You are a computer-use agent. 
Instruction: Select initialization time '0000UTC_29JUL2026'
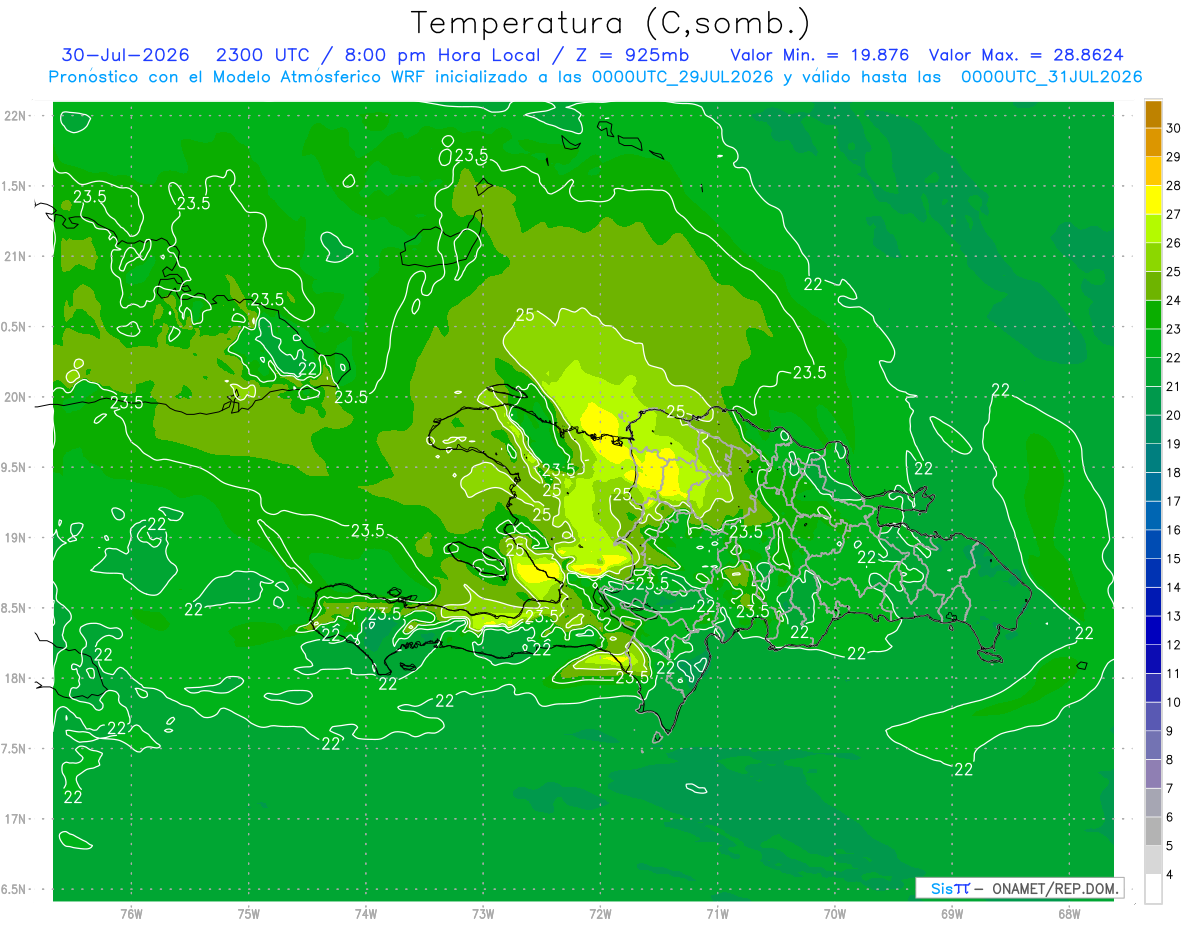click(683, 77)
